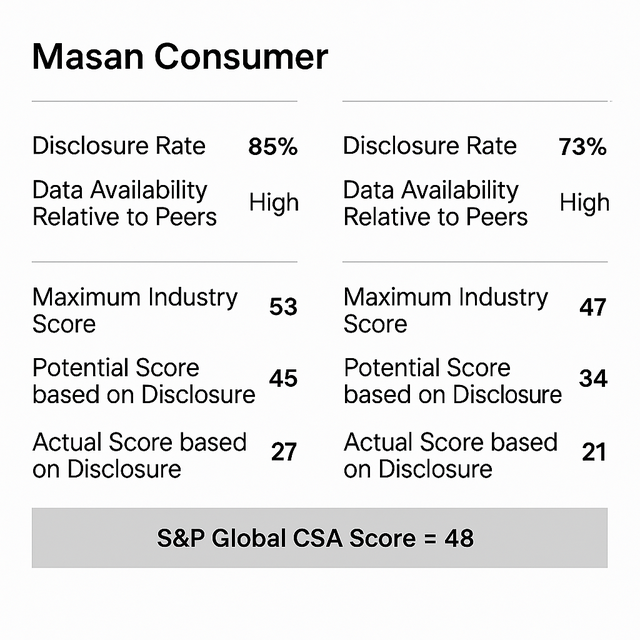Select Potential Score based on Disclosure beside 45
This screenshot has width=640, height=640.
click(144, 381)
